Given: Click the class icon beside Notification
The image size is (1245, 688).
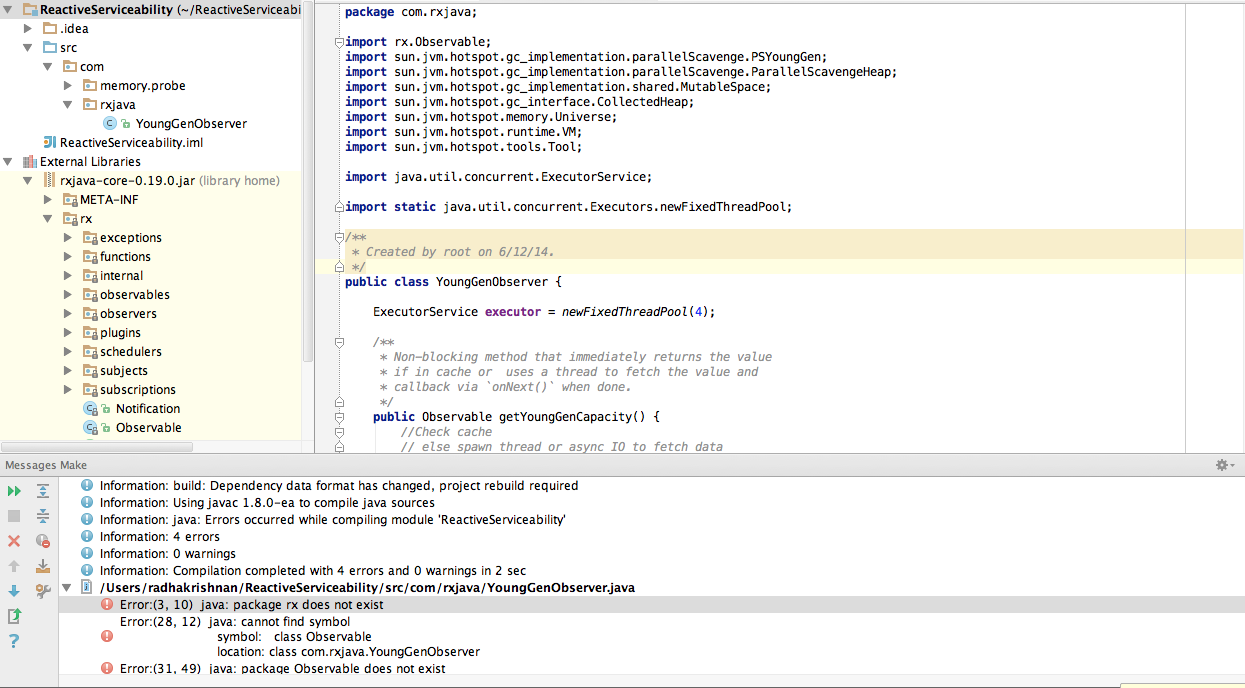Looking at the screenshot, I should pyautogui.click(x=90, y=409).
